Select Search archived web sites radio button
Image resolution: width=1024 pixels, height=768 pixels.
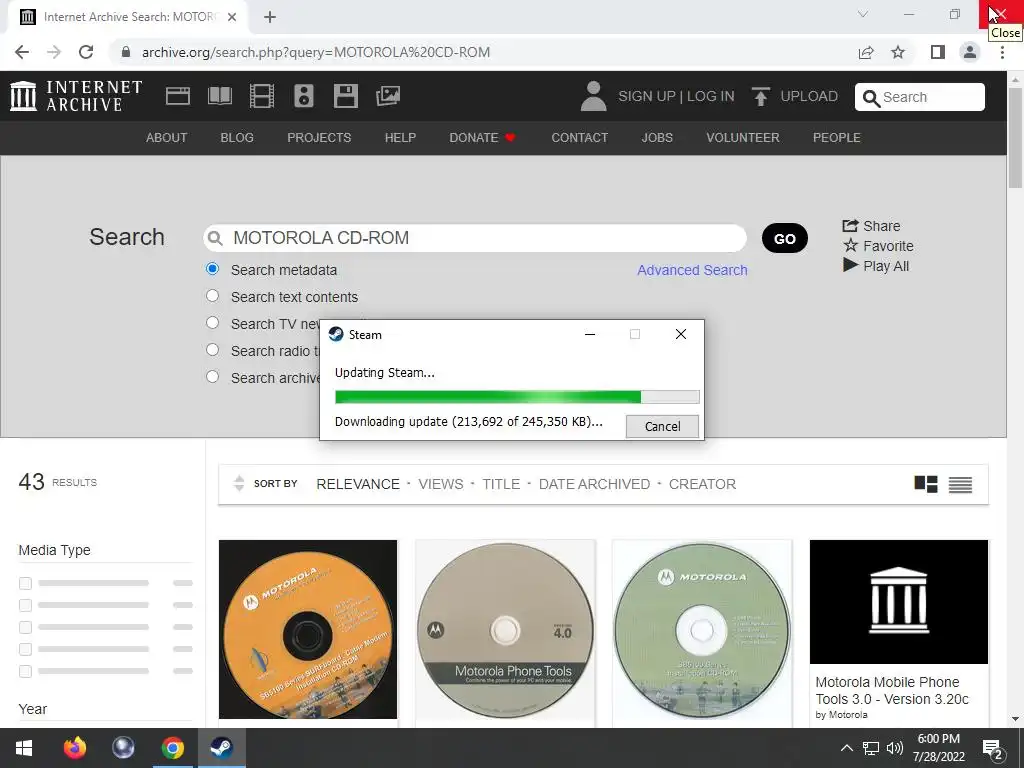pyautogui.click(x=212, y=377)
